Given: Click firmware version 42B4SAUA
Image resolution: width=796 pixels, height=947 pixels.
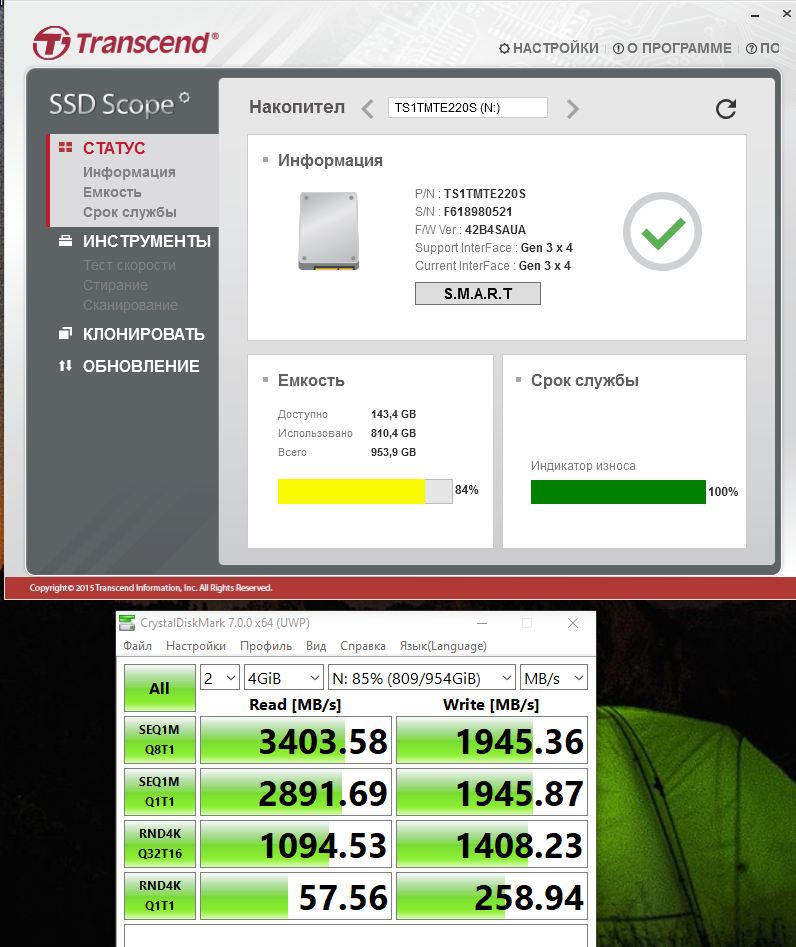Looking at the screenshot, I should tap(495, 230).
